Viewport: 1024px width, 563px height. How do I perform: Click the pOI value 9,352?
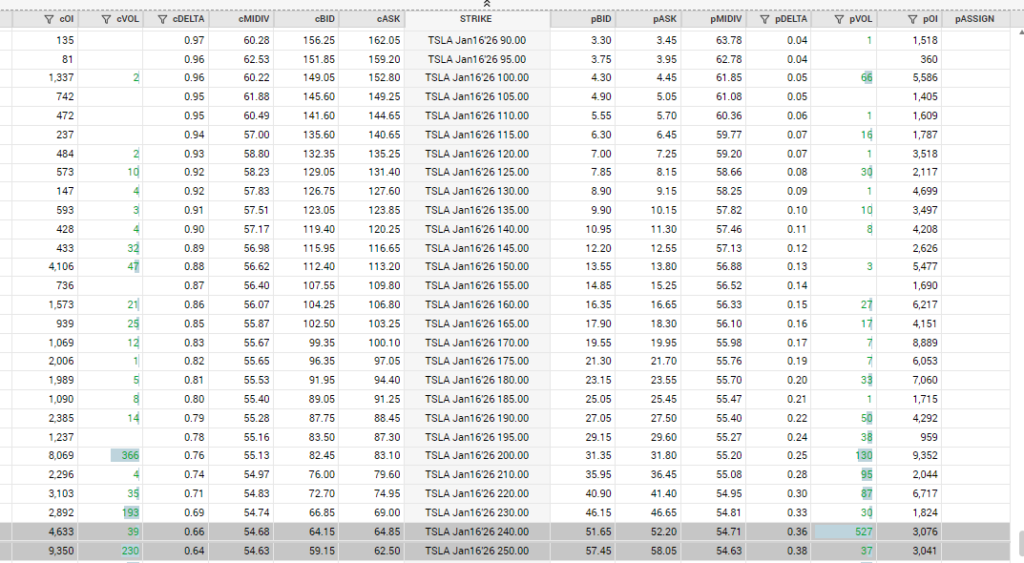click(x=925, y=455)
